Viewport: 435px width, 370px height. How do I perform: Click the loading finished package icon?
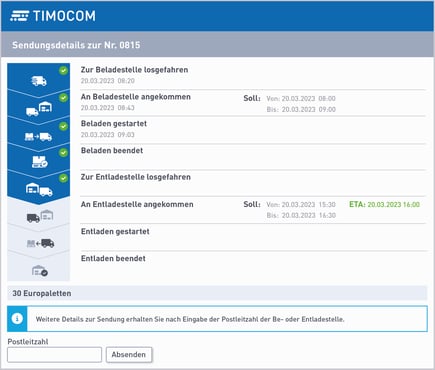(x=40, y=162)
